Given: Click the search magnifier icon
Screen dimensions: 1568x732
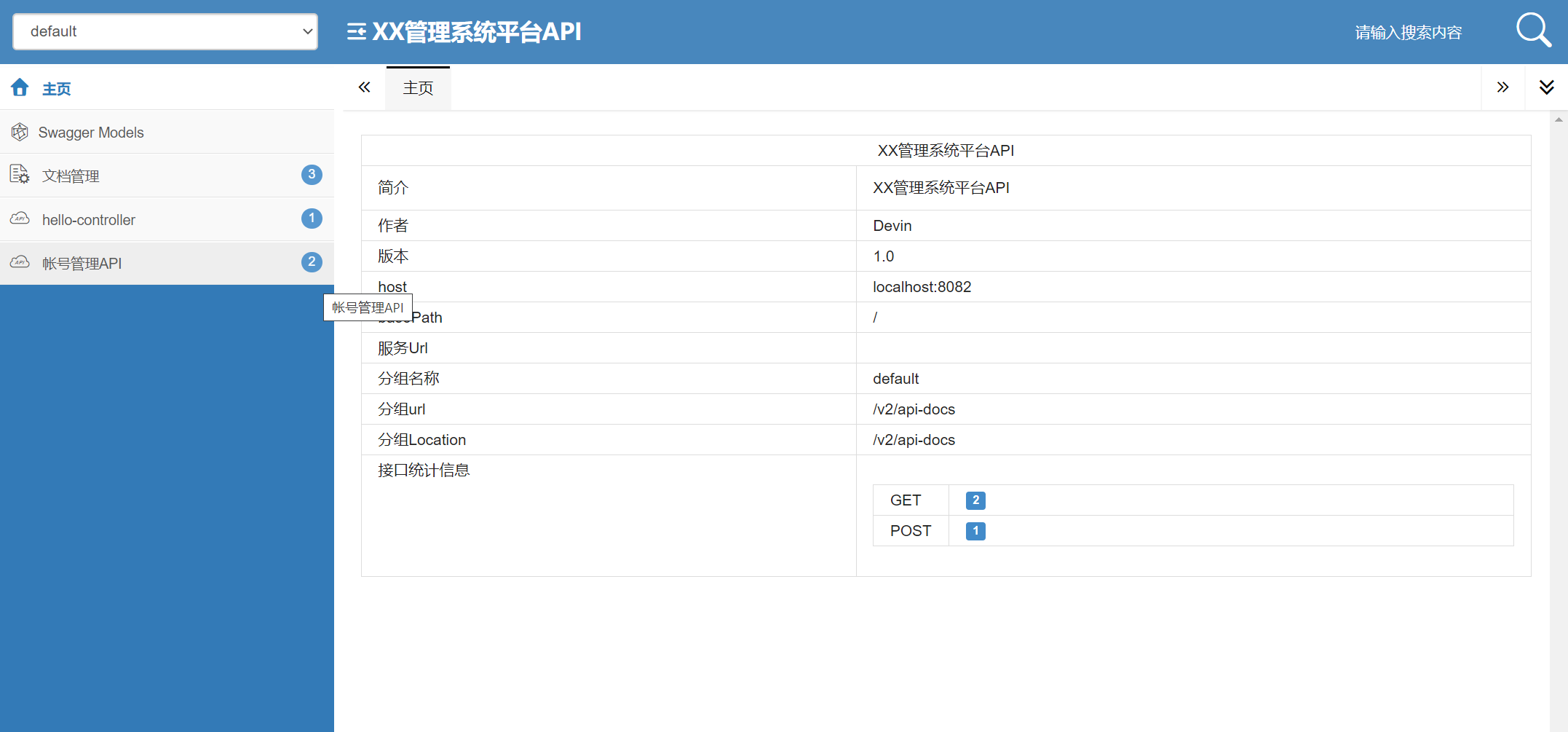Looking at the screenshot, I should 1534,30.
